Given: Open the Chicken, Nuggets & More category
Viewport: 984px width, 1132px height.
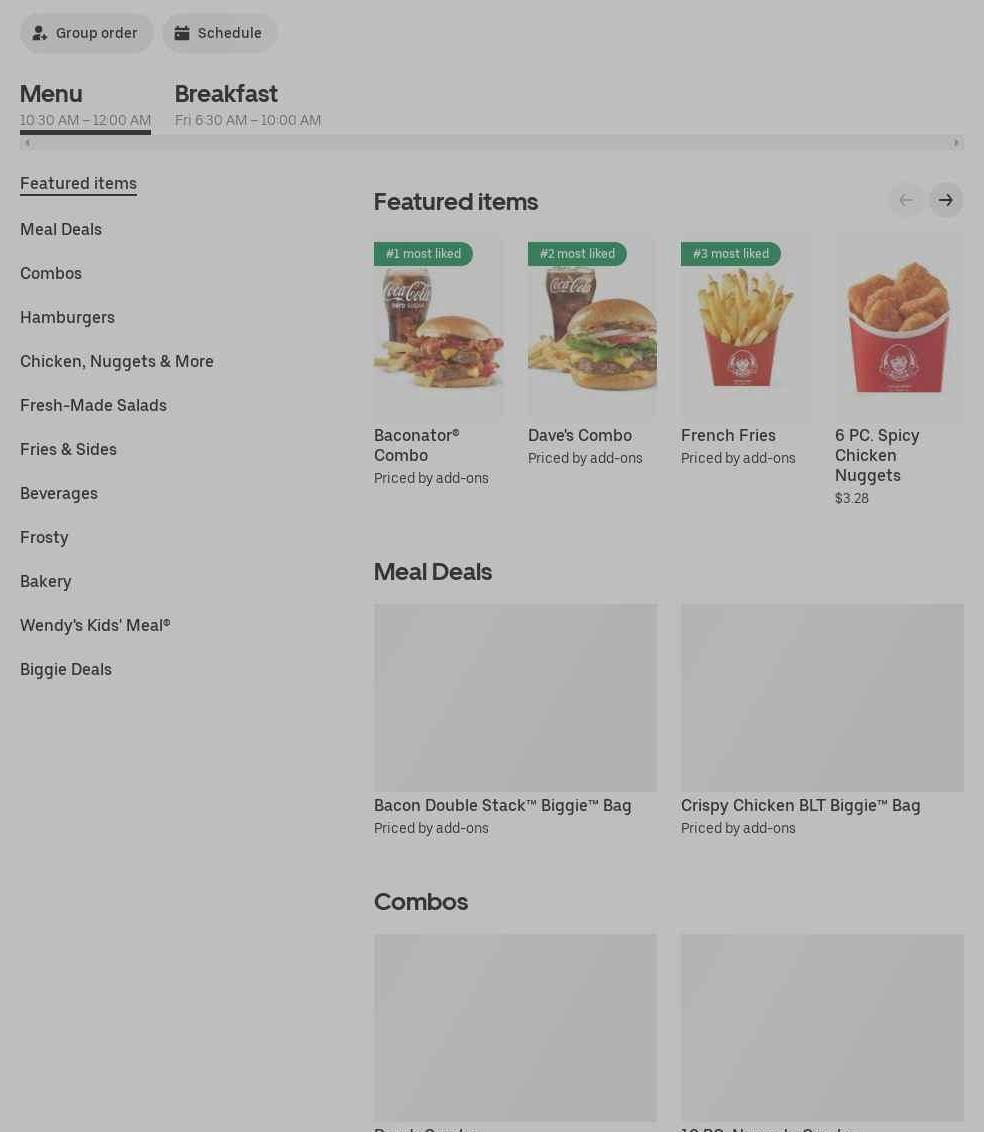Looking at the screenshot, I should coord(117,362).
